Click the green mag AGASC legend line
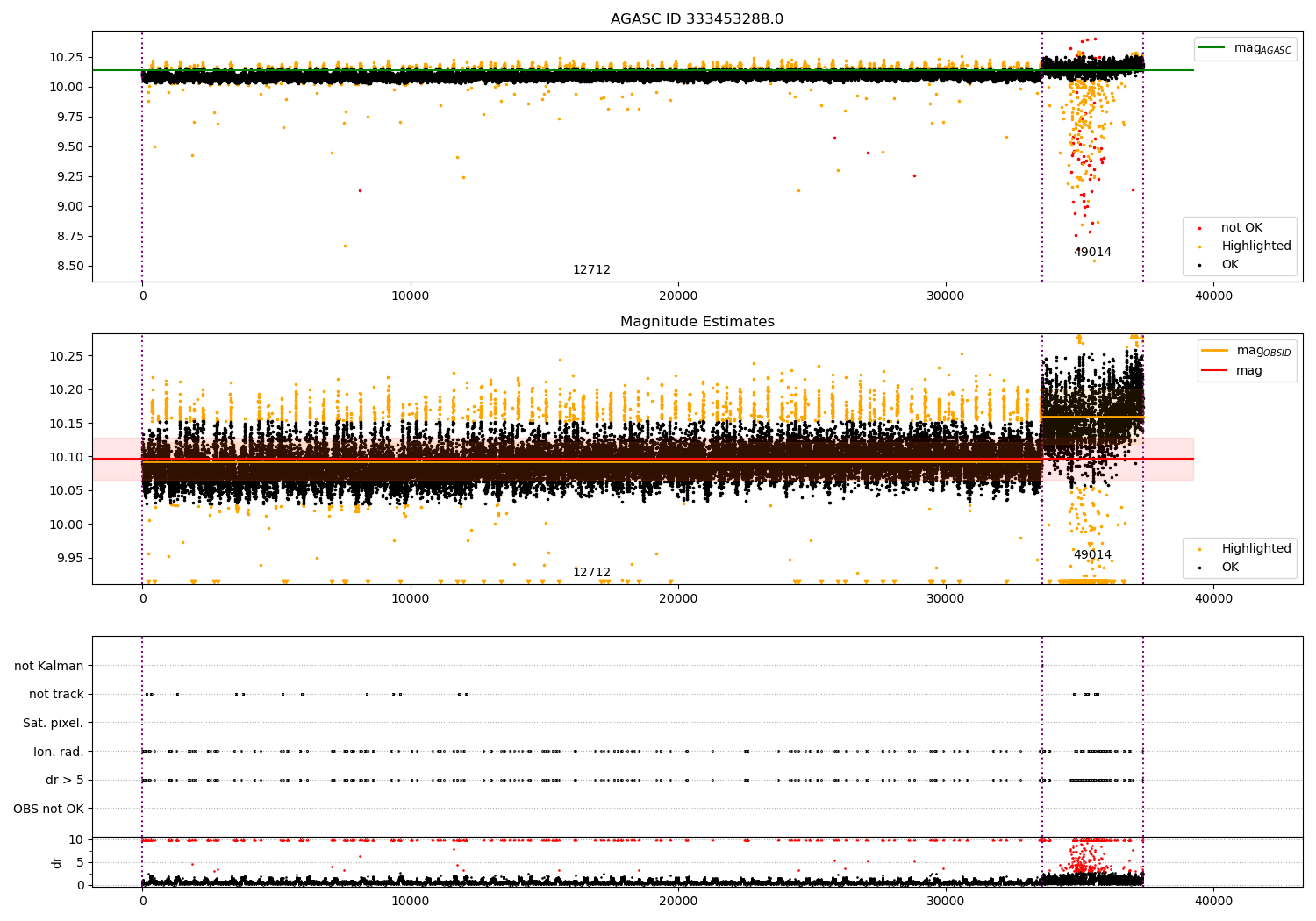This screenshot has height=921, width=1316. point(1212,48)
